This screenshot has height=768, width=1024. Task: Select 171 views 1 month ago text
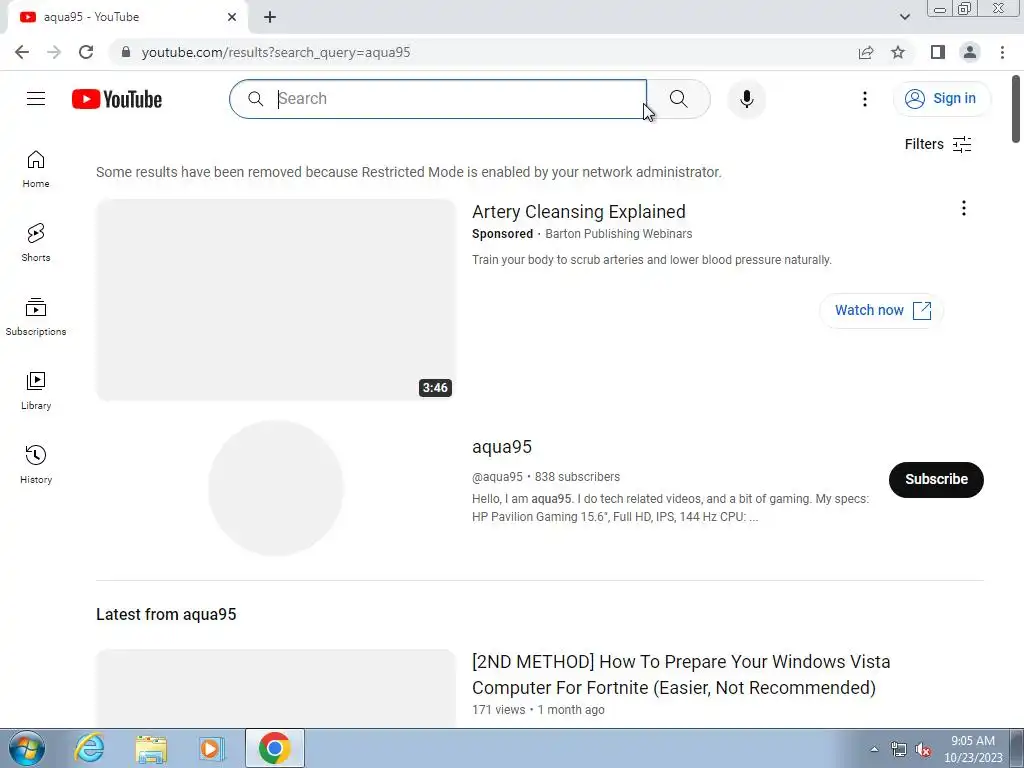tap(538, 710)
